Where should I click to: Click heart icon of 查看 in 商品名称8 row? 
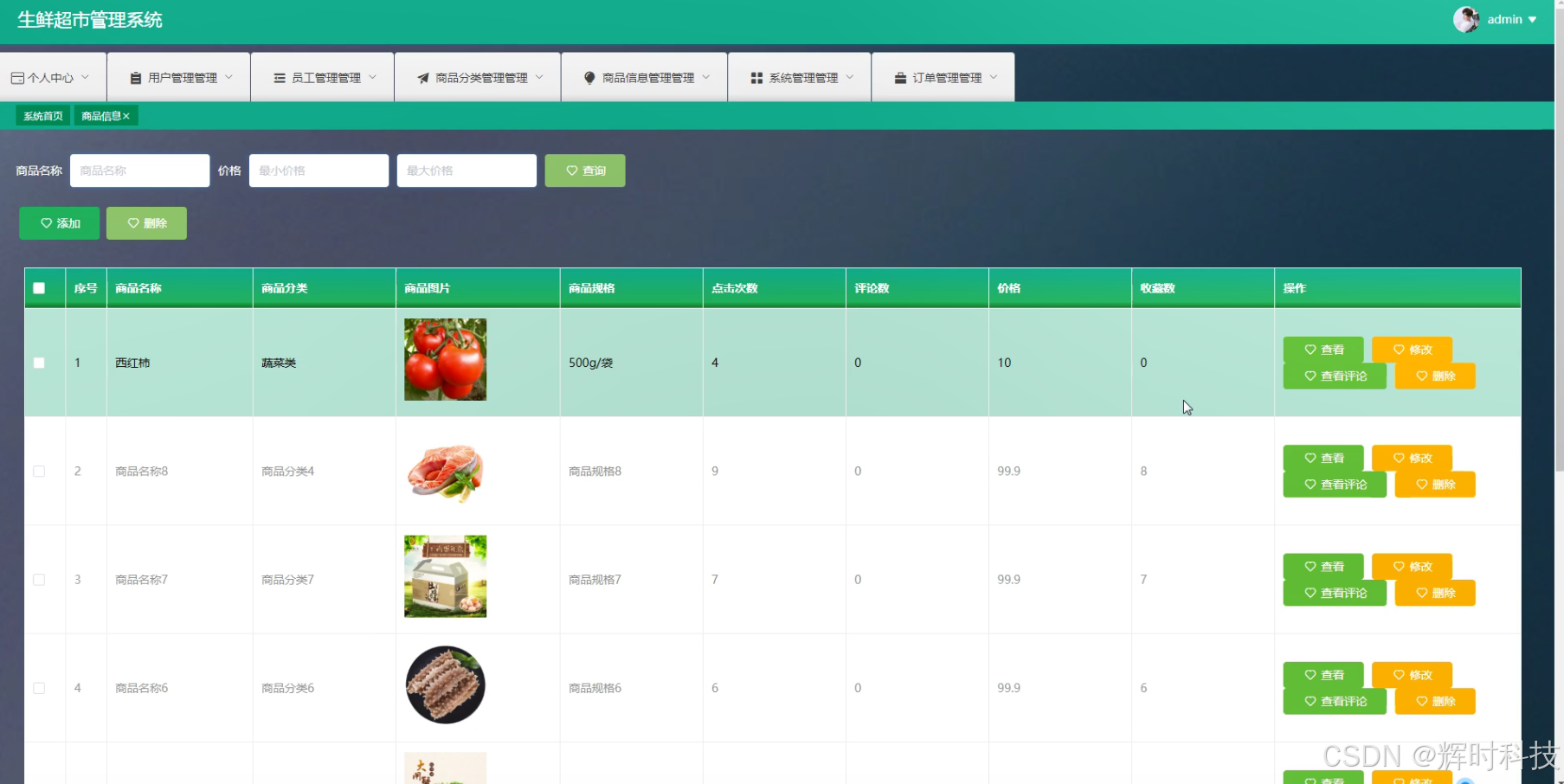click(x=1310, y=458)
